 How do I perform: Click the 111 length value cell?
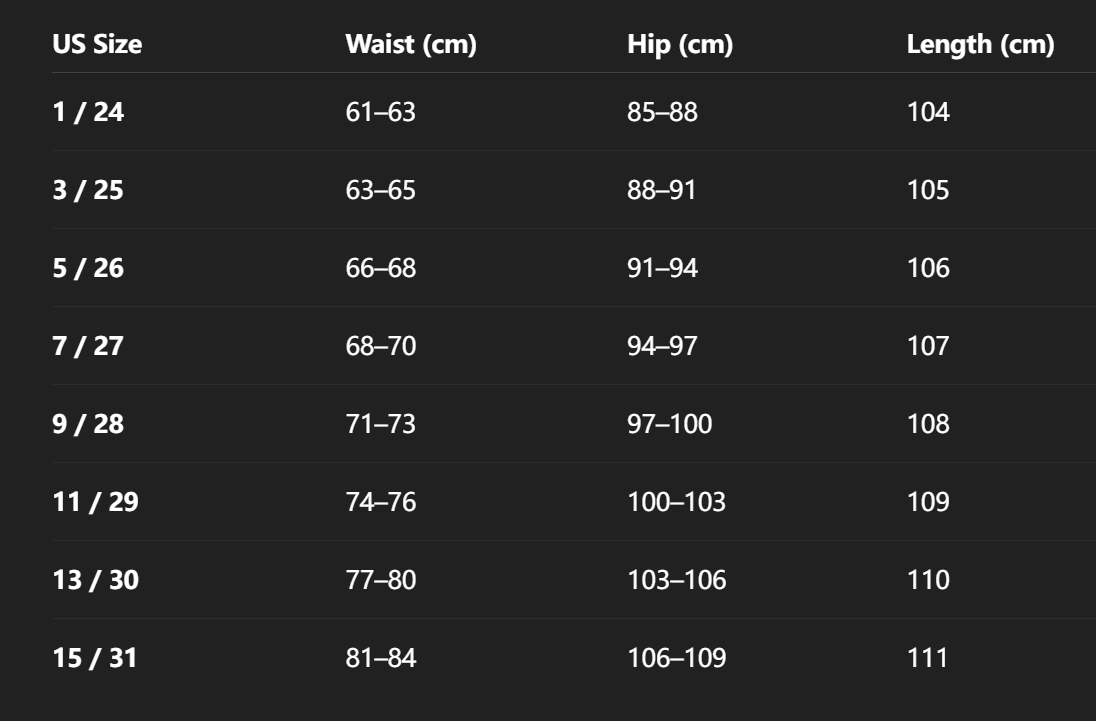coord(927,658)
